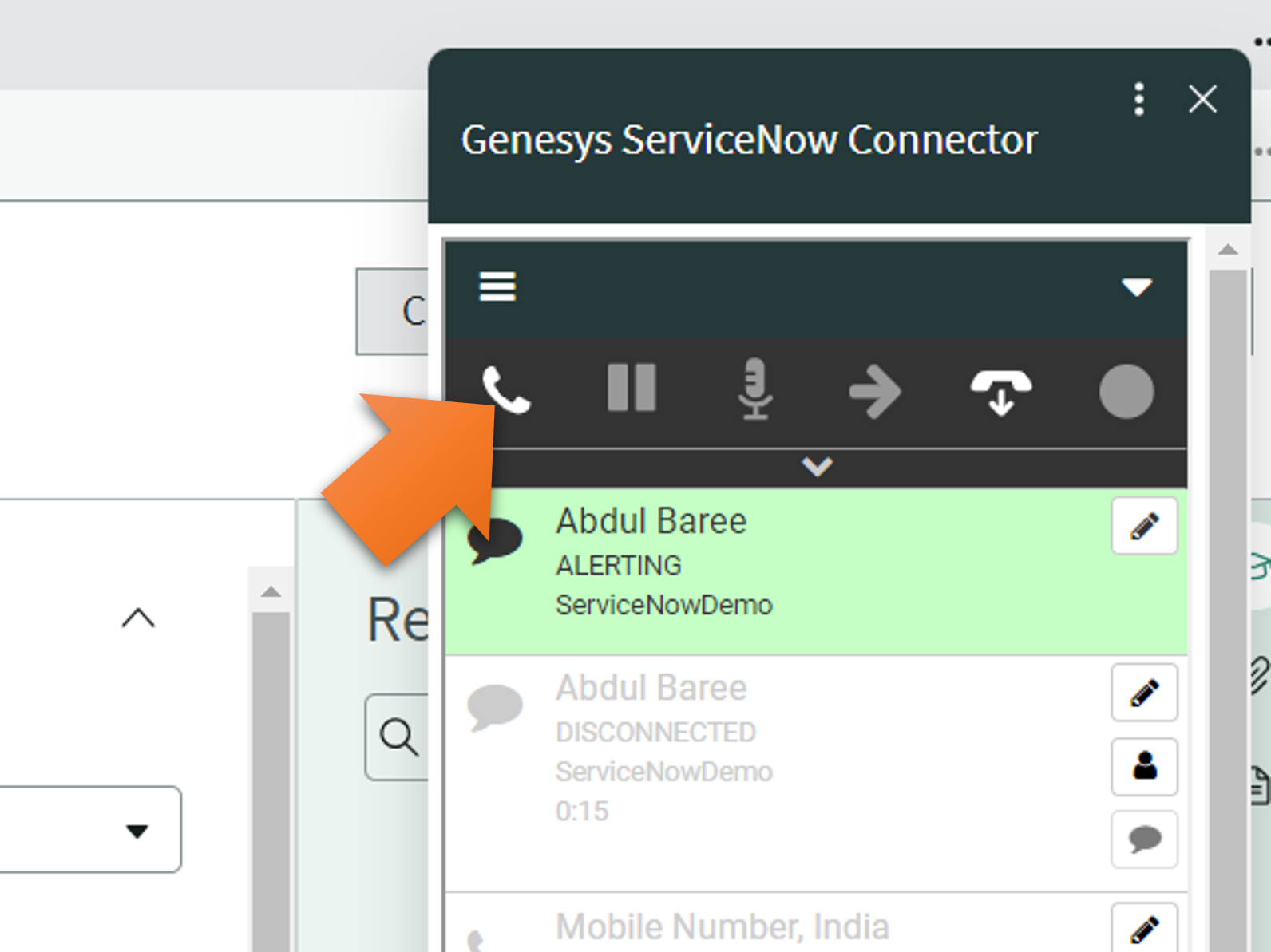Open chat transcript of disconnected Abdul Baree
1271x952 pixels.
click(1144, 839)
